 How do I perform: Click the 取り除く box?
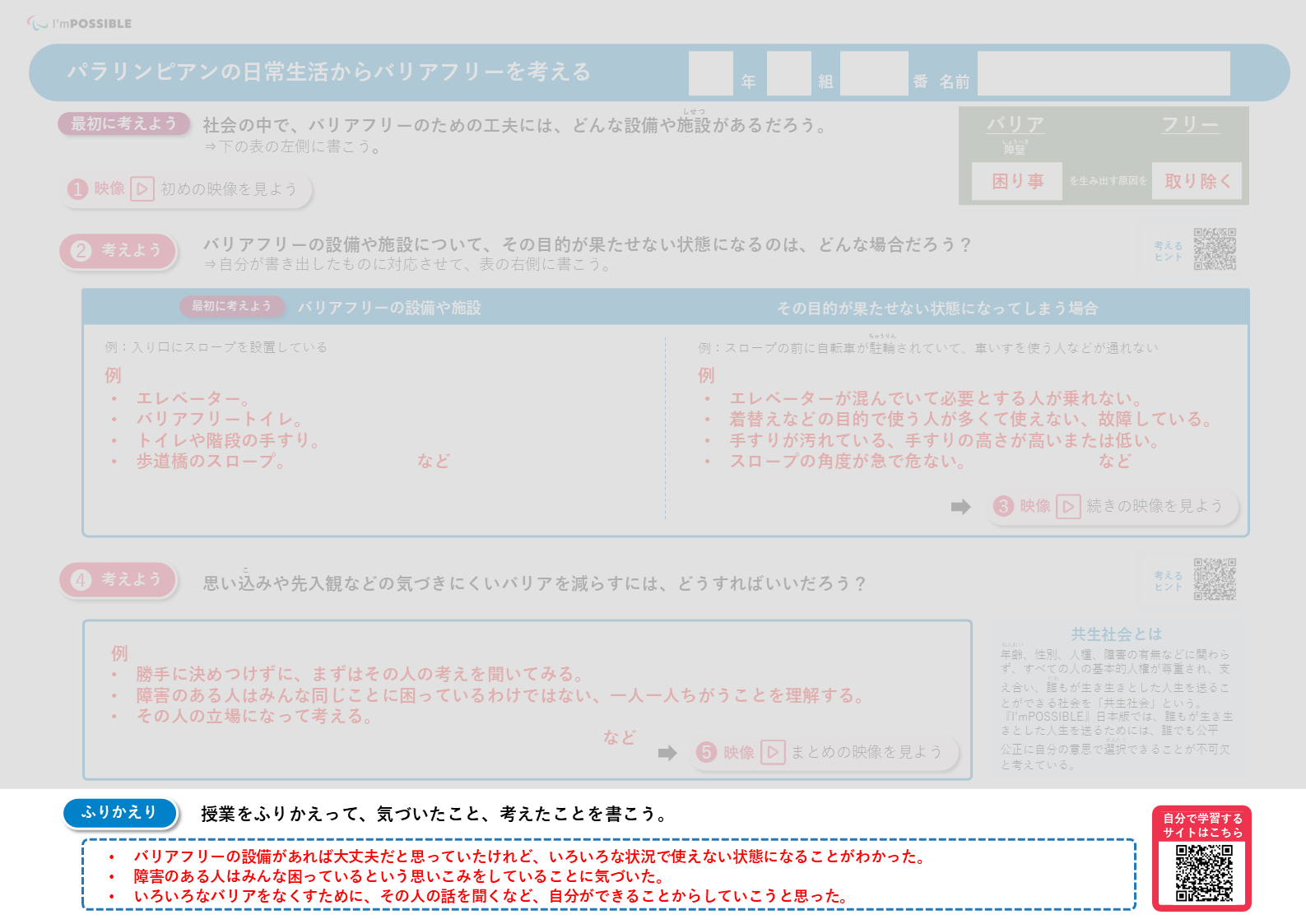pyautogui.click(x=1197, y=181)
